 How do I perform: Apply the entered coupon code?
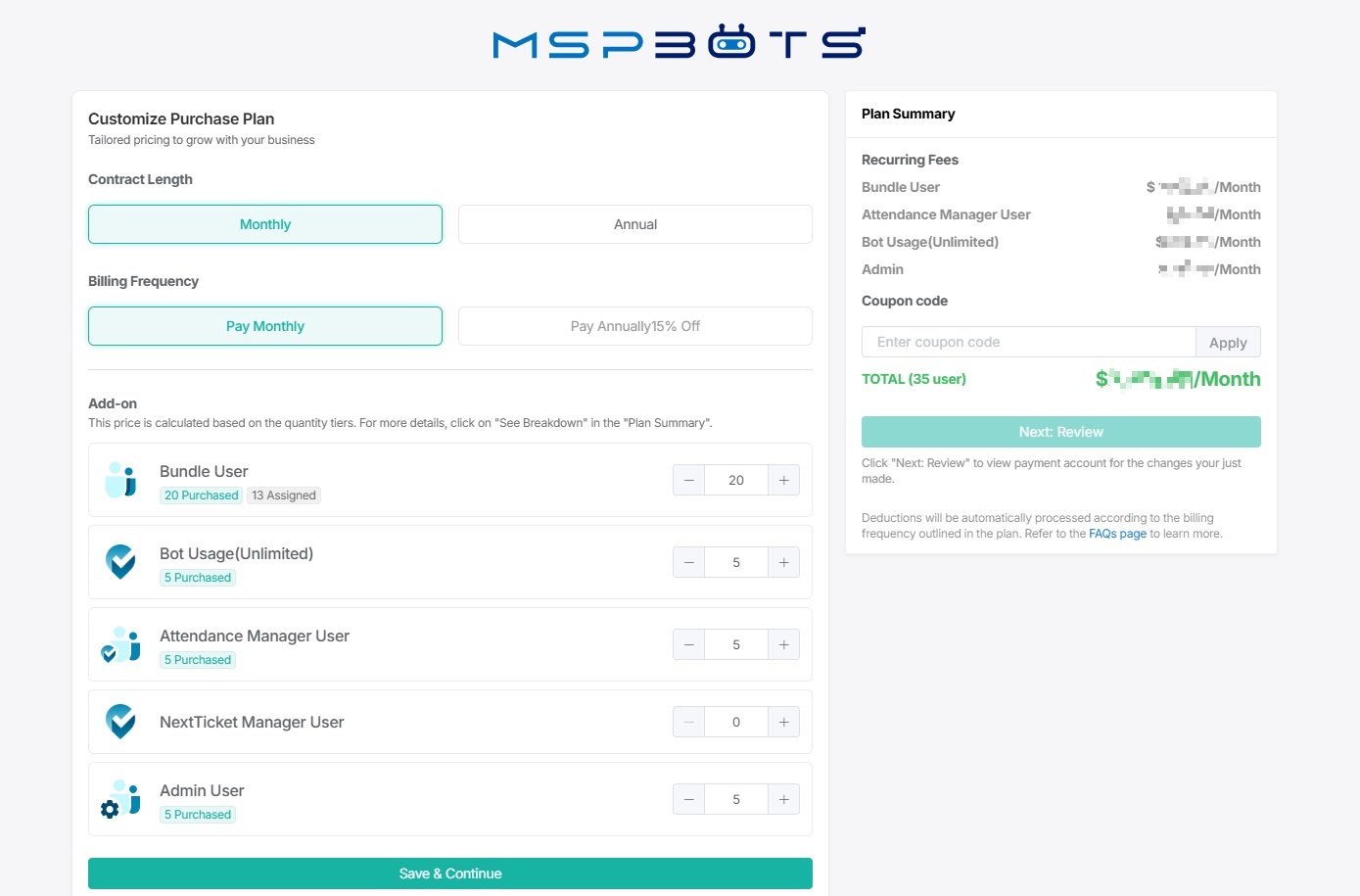1228,342
